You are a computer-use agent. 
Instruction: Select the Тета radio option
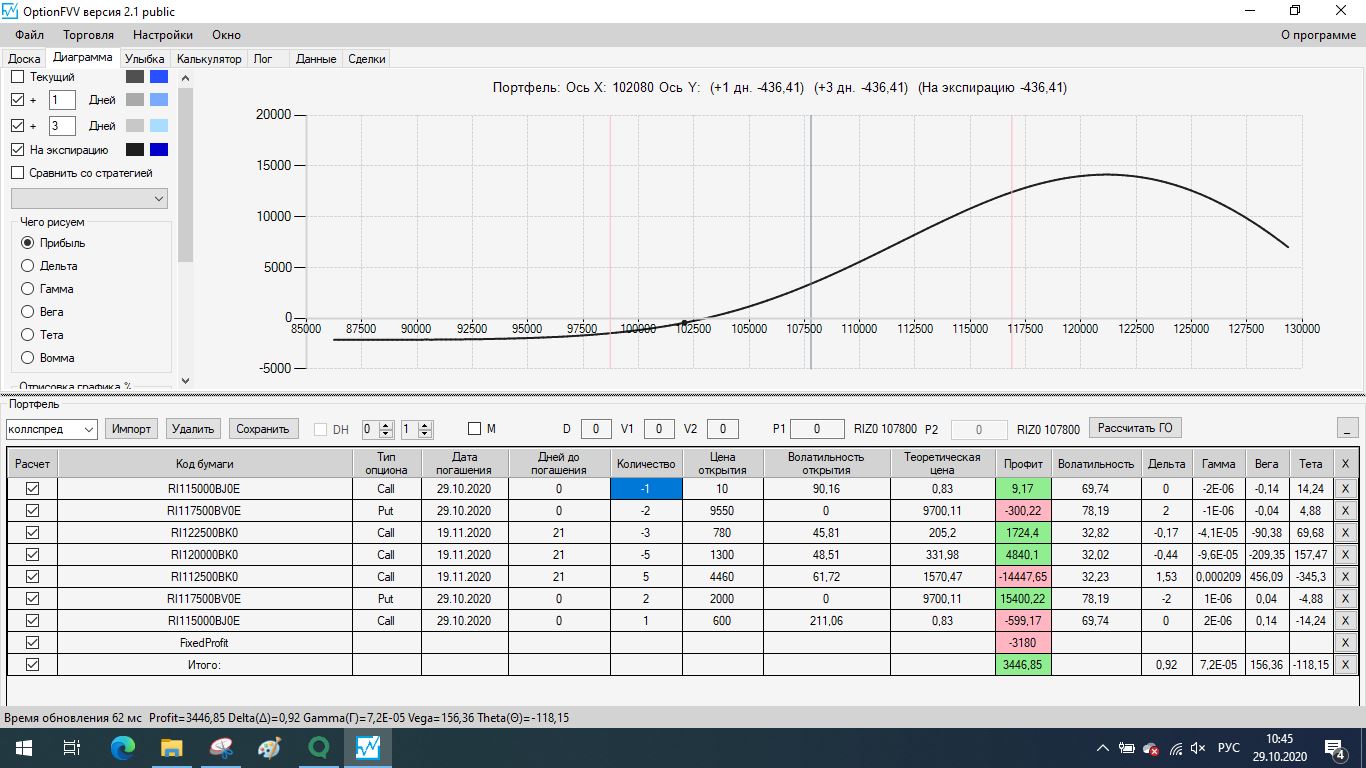pos(28,335)
